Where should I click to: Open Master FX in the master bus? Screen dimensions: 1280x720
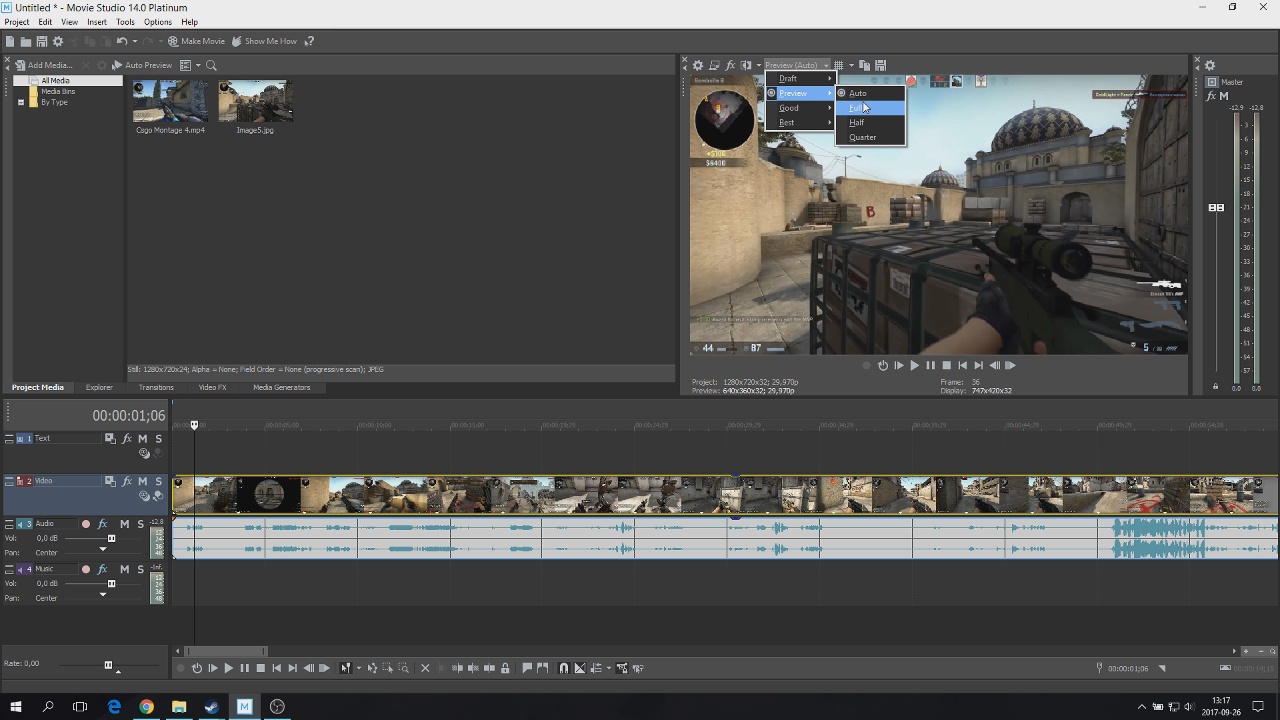(1211, 96)
